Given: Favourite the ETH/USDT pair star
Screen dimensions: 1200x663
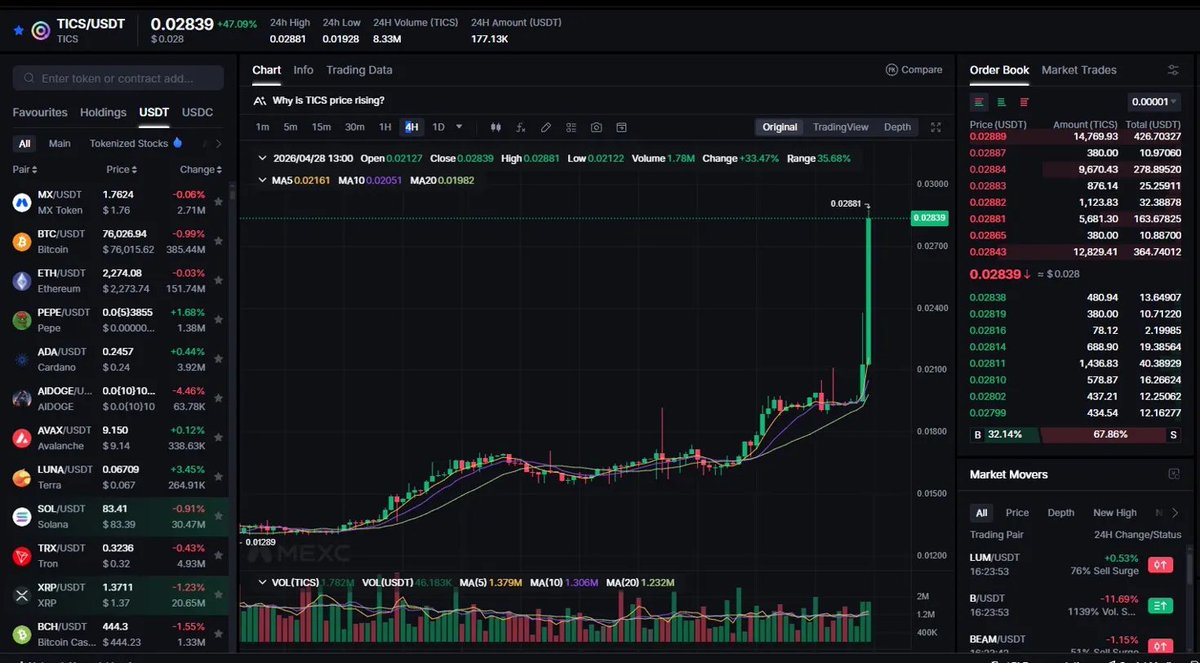Looking at the screenshot, I should click(218, 281).
